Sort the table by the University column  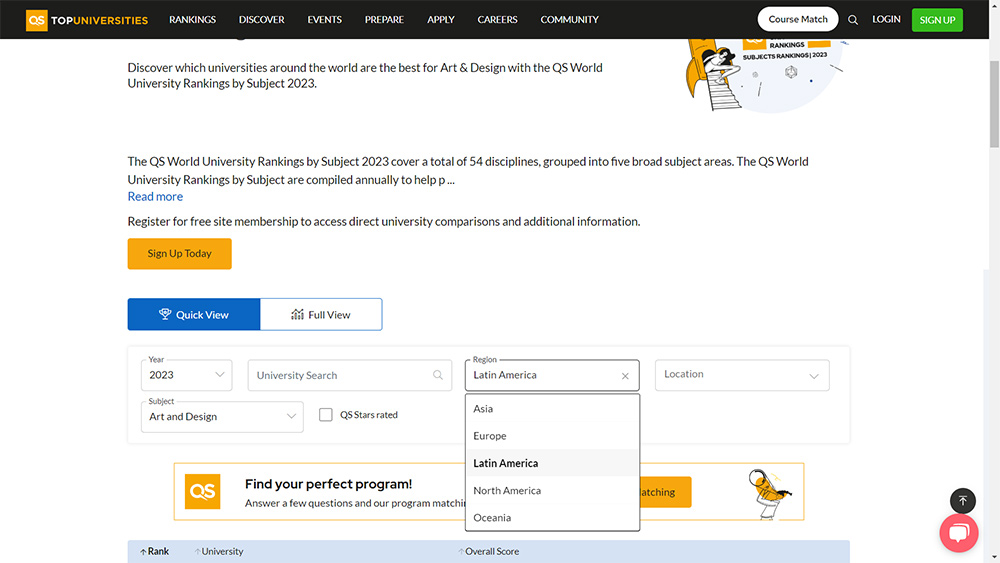click(x=219, y=552)
